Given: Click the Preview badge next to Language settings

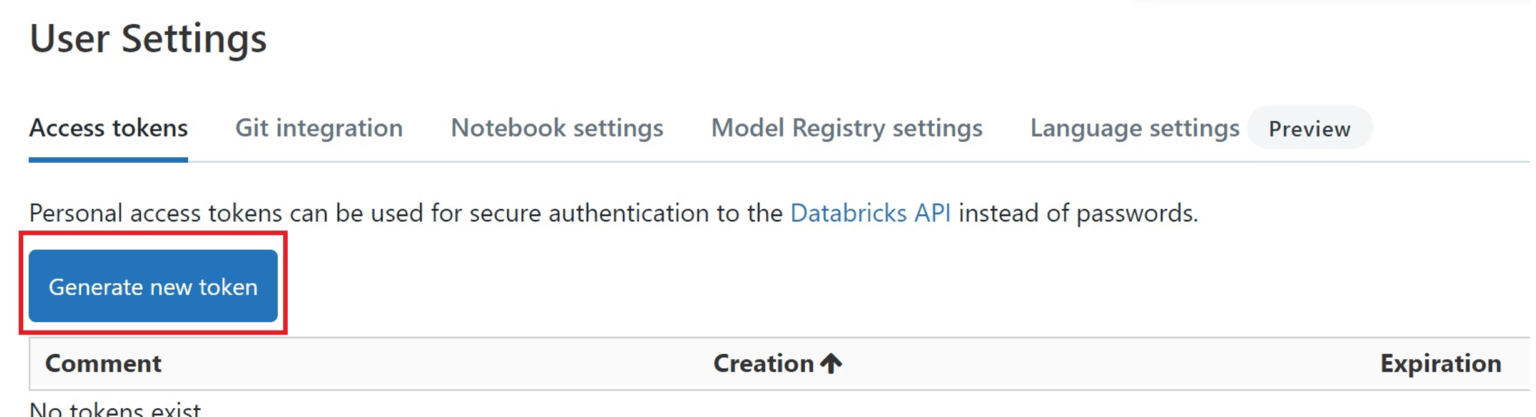Looking at the screenshot, I should (1309, 129).
